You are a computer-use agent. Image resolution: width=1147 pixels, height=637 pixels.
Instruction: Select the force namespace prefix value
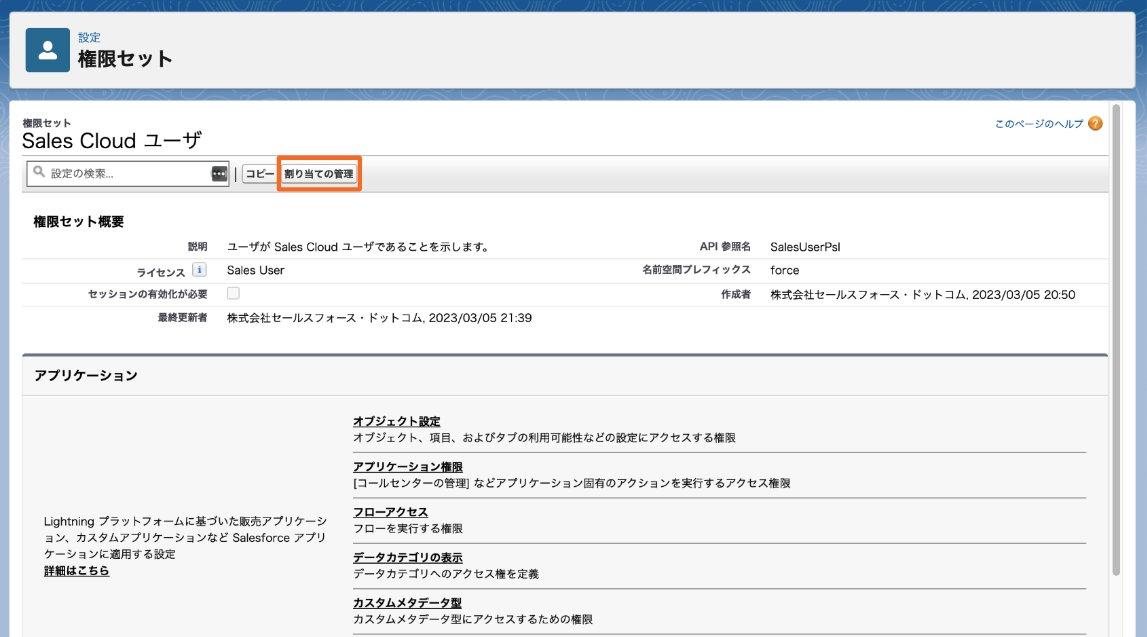point(784,270)
